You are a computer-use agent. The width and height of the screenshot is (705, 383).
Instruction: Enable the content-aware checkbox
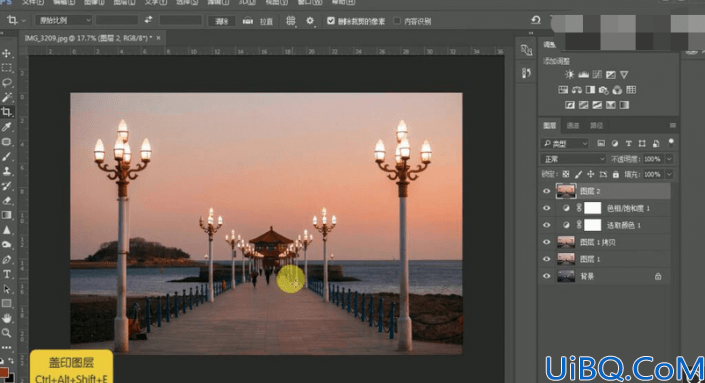(397, 21)
